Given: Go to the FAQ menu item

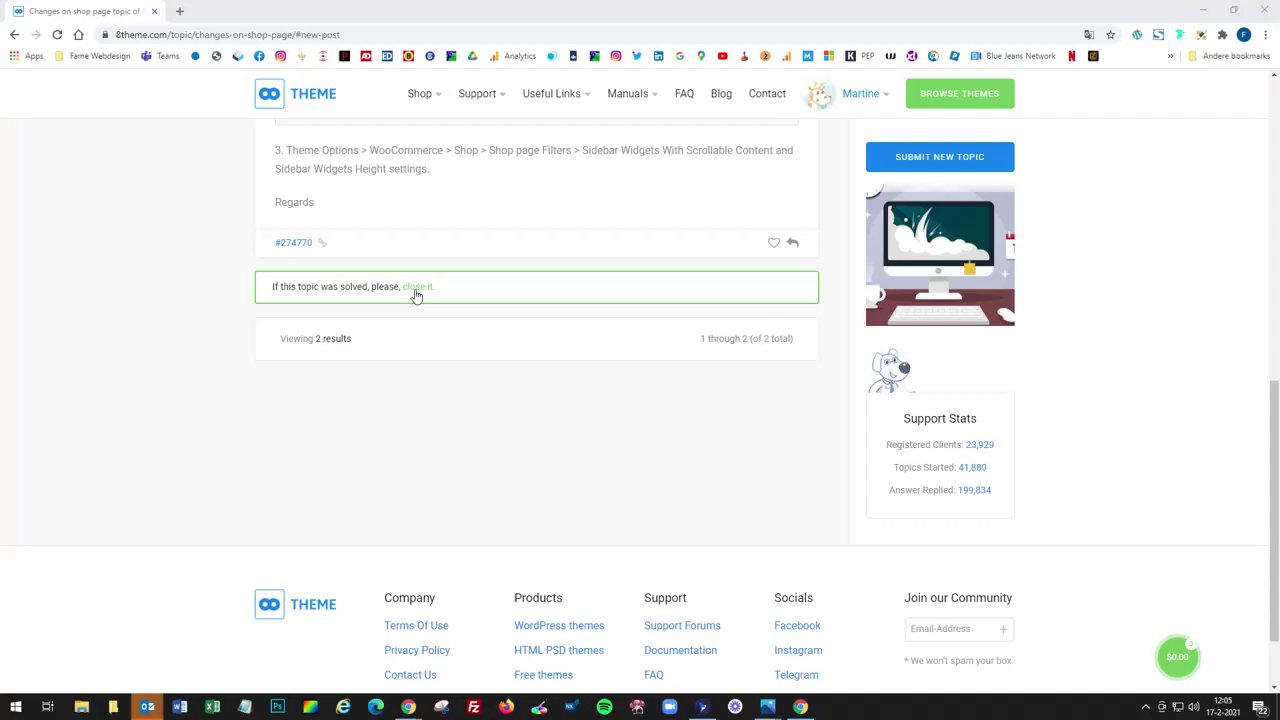Looking at the screenshot, I should click(x=684, y=94).
